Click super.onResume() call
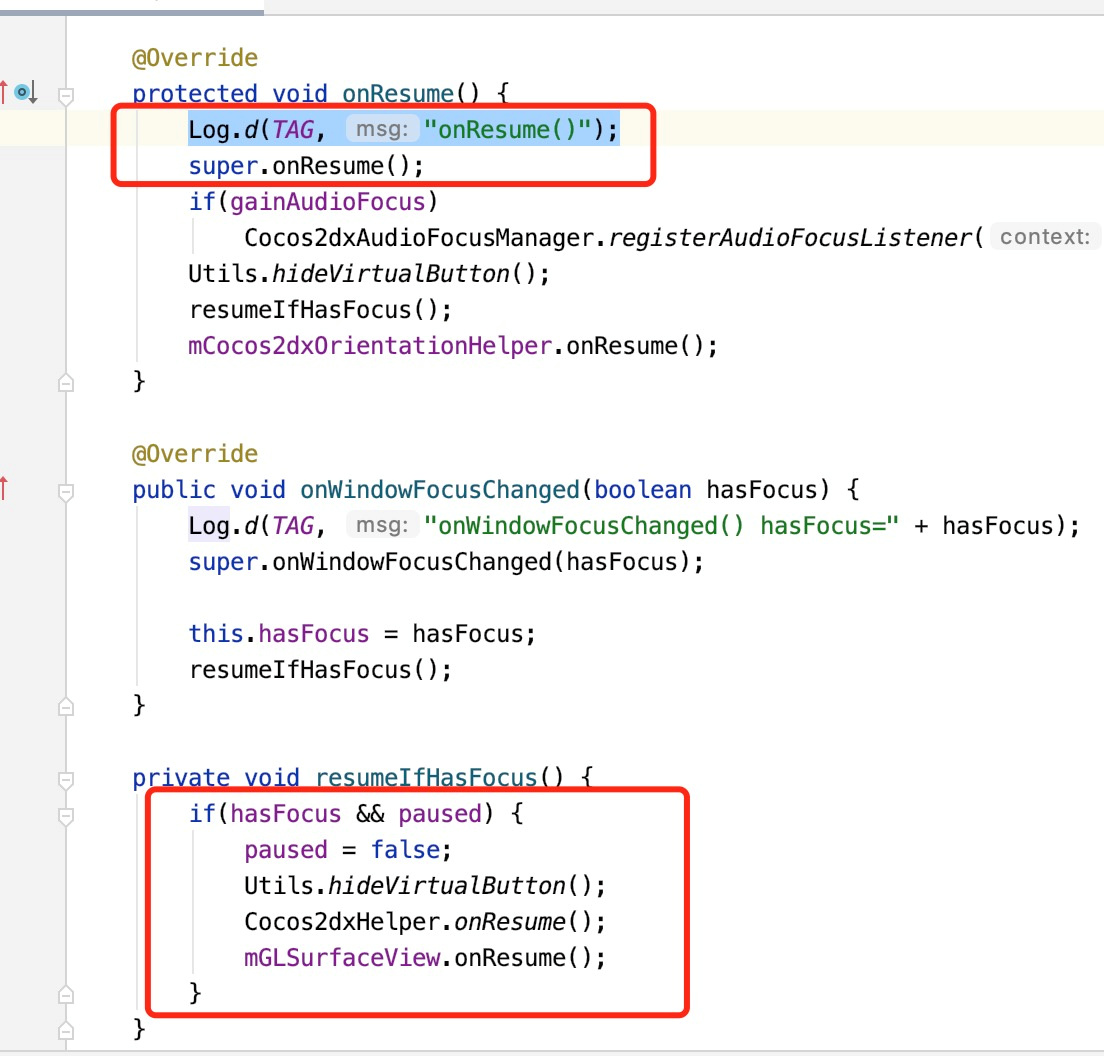1104x1056 pixels. [x=306, y=165]
